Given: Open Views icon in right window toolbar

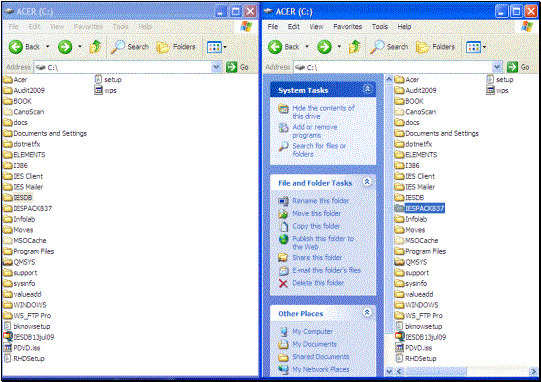Looking at the screenshot, I should coord(473,47).
